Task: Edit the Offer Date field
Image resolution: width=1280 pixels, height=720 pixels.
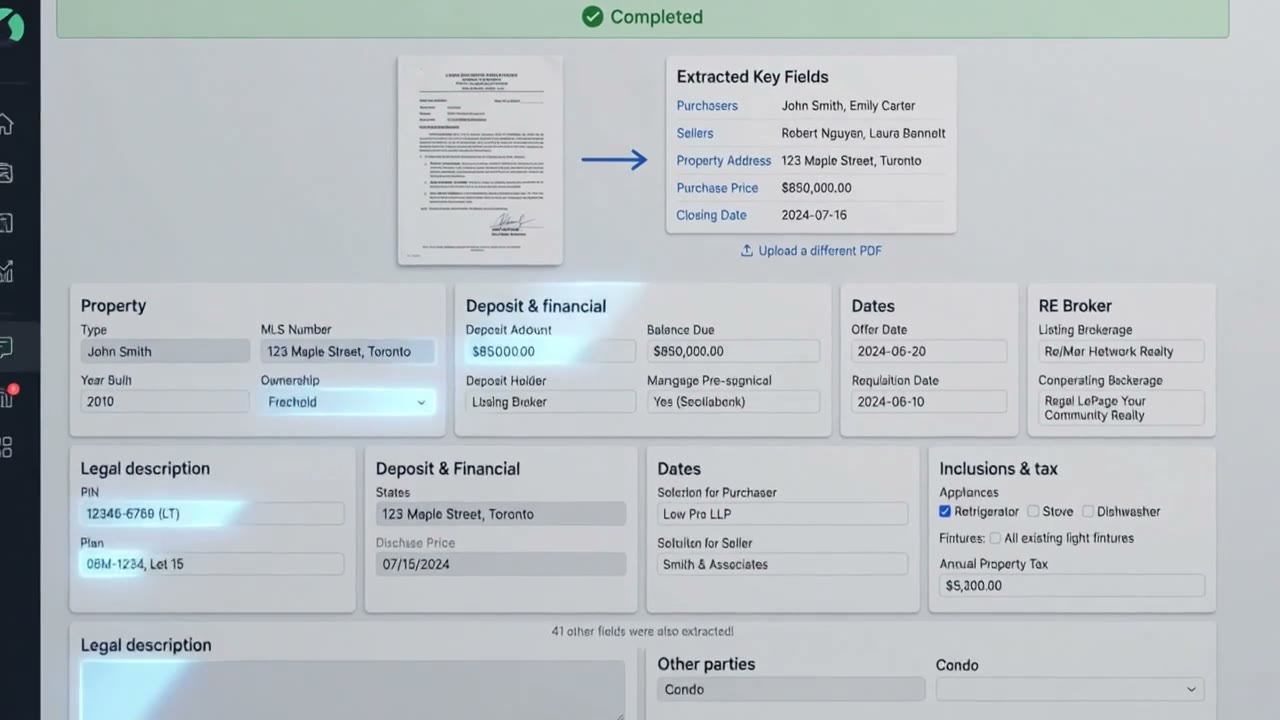Action: [929, 351]
